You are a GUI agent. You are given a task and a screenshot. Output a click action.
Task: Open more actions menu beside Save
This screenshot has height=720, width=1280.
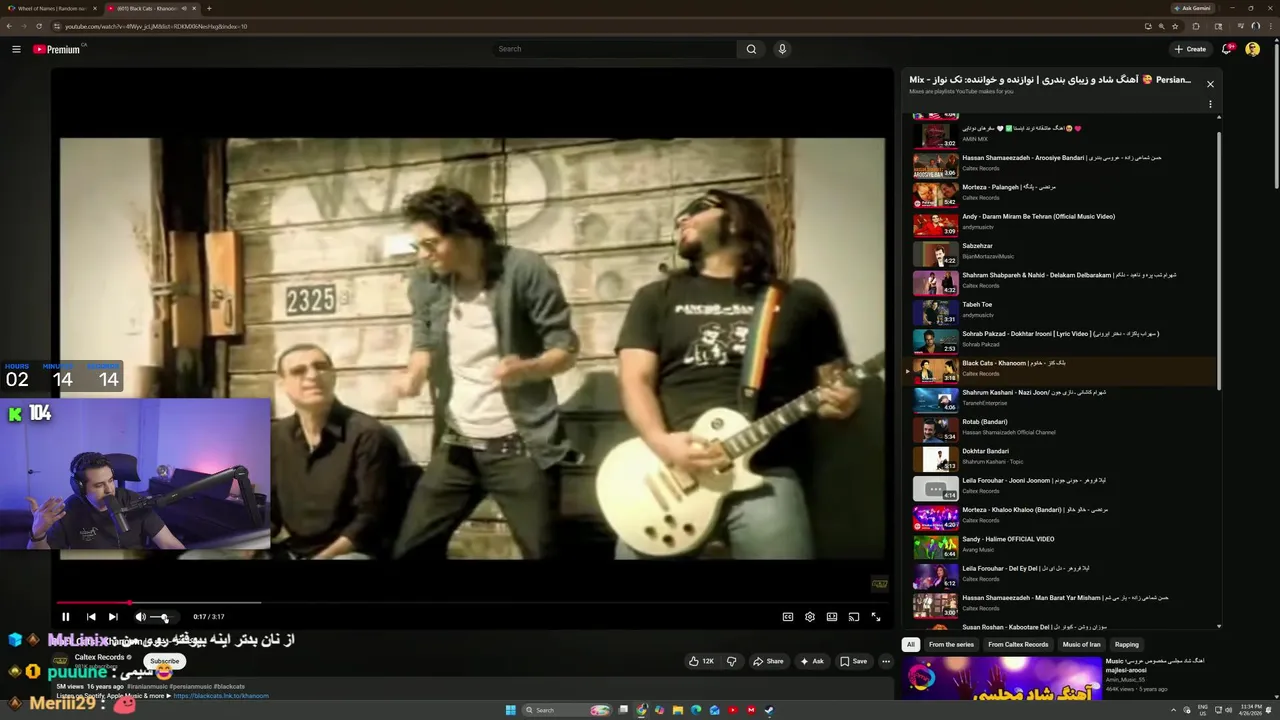pos(886,661)
